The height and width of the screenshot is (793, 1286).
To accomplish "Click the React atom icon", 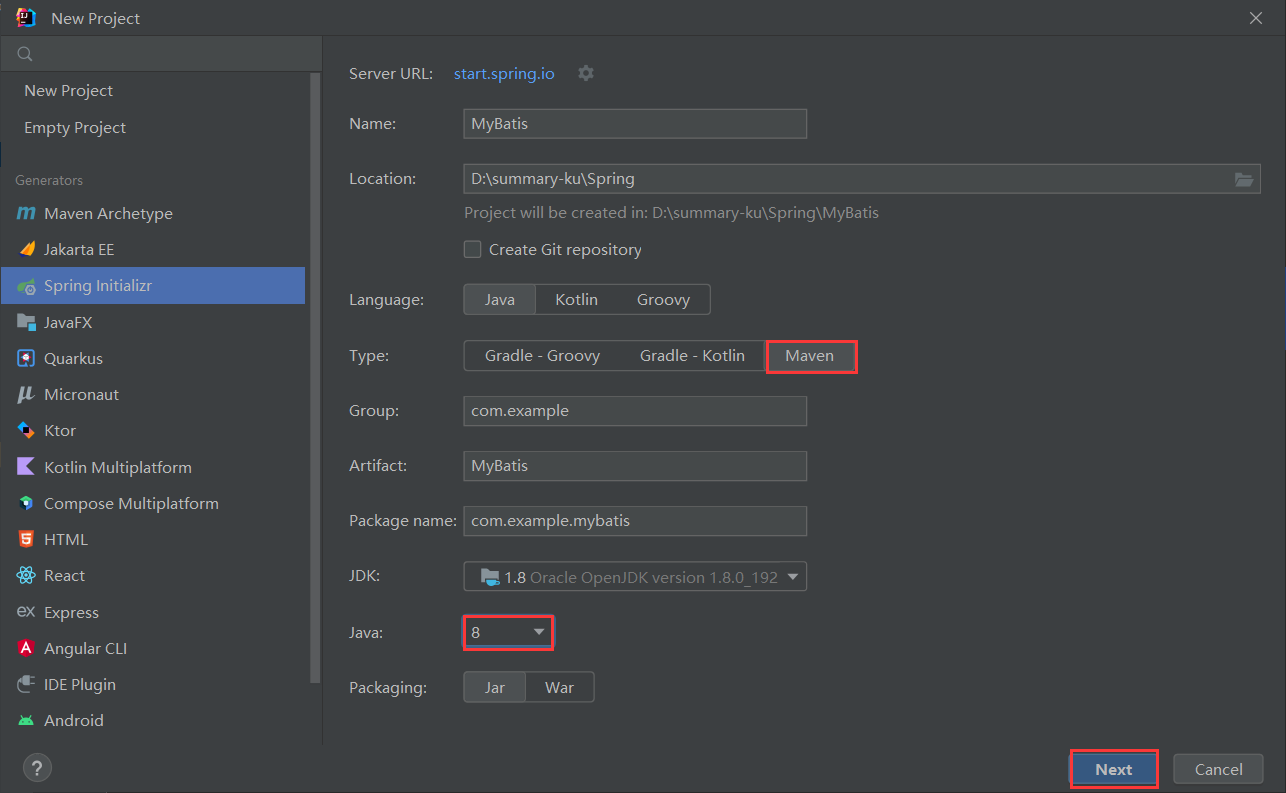I will click(26, 575).
